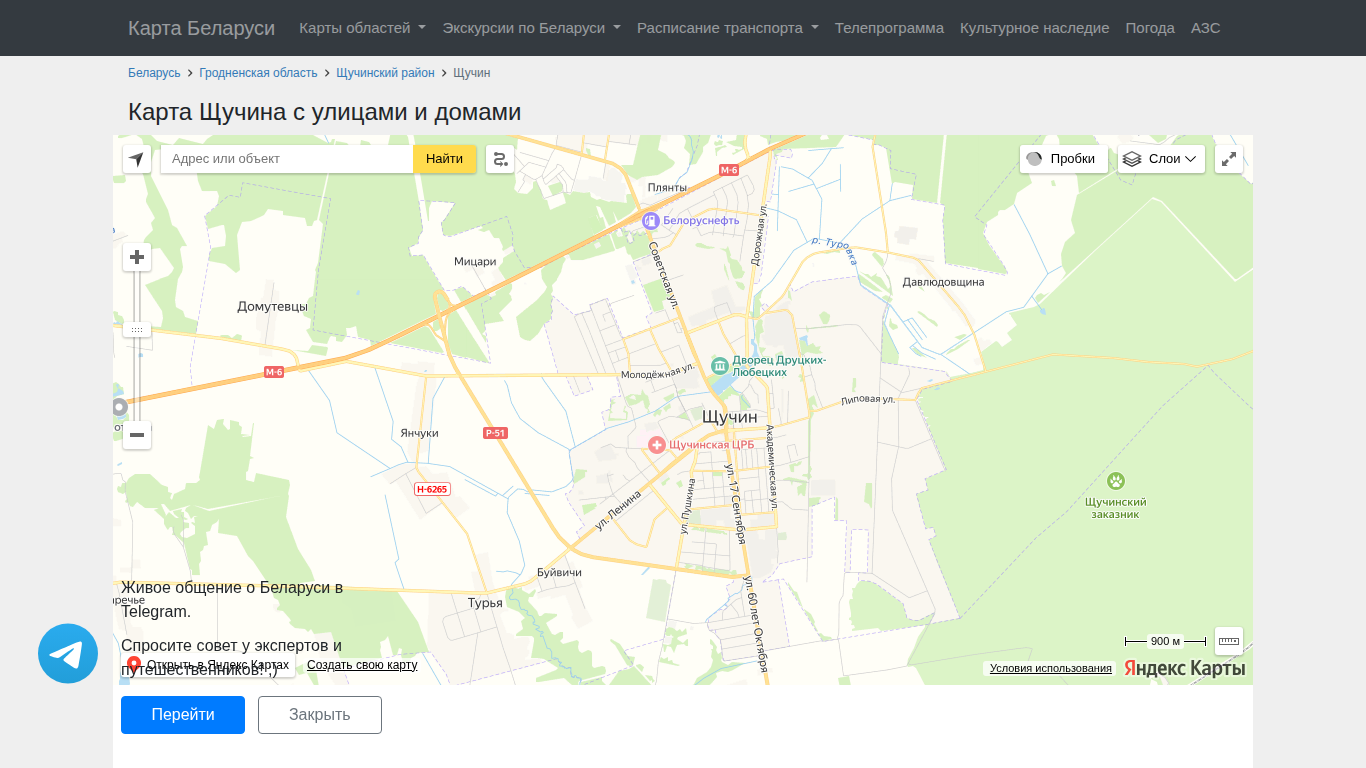Viewport: 1366px width, 768px height.
Task: Click the geolocation arrow icon on map
Action: coord(137,159)
